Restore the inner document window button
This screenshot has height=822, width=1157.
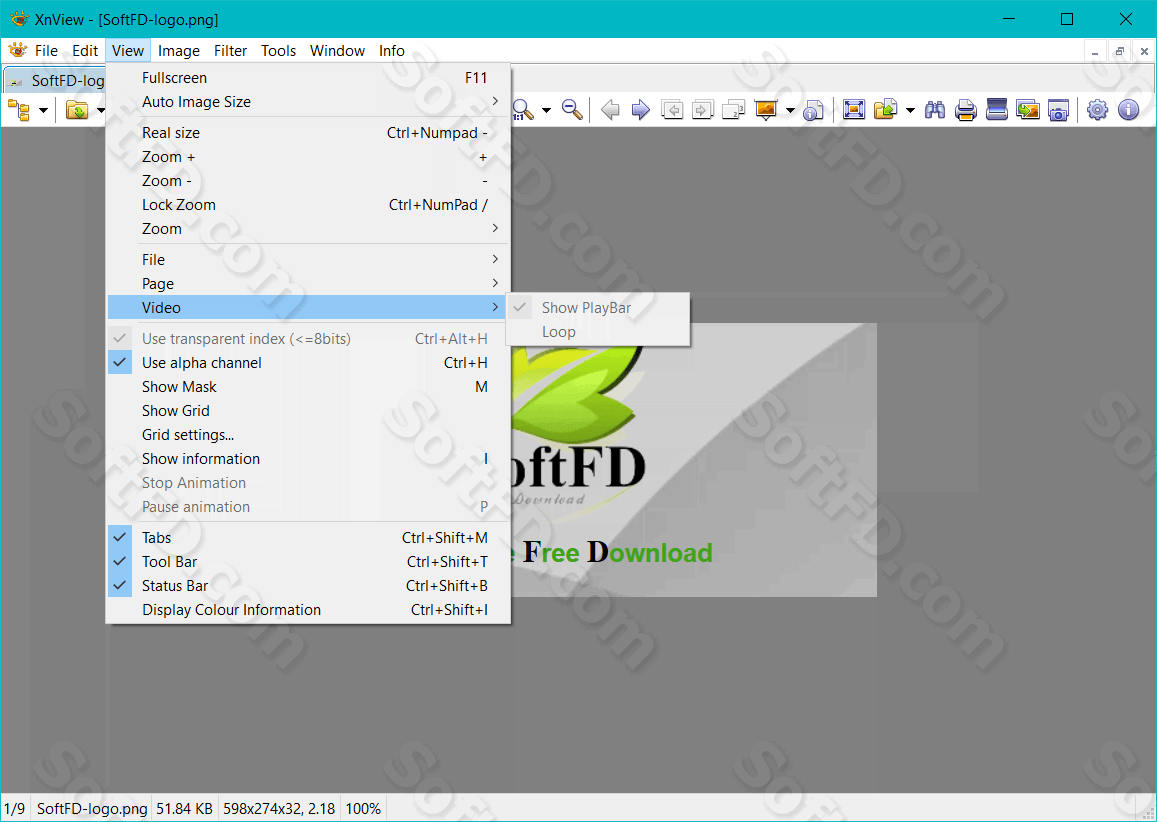(1119, 52)
